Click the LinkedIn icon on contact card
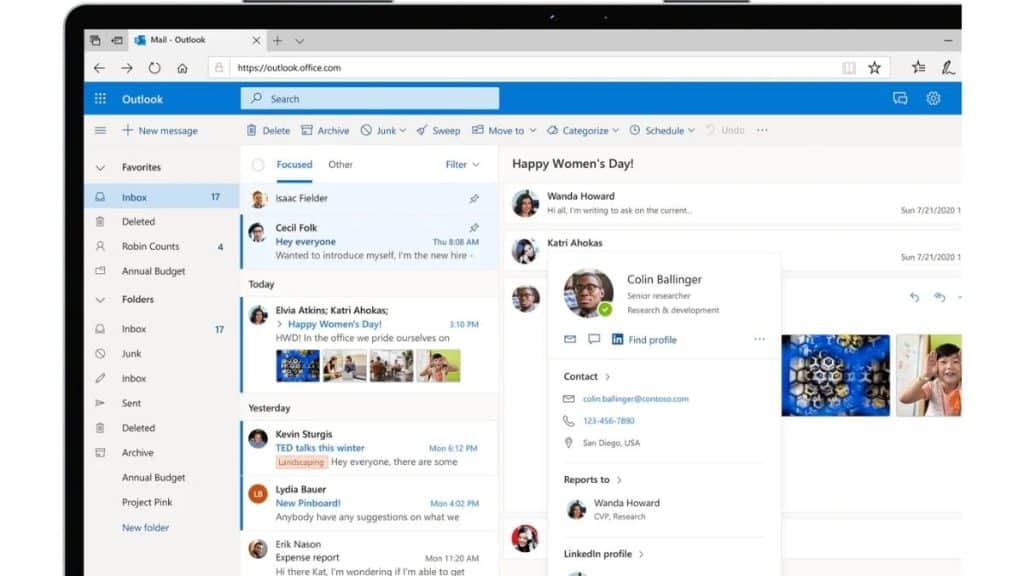Screen dimensions: 1024x576 coord(617,340)
